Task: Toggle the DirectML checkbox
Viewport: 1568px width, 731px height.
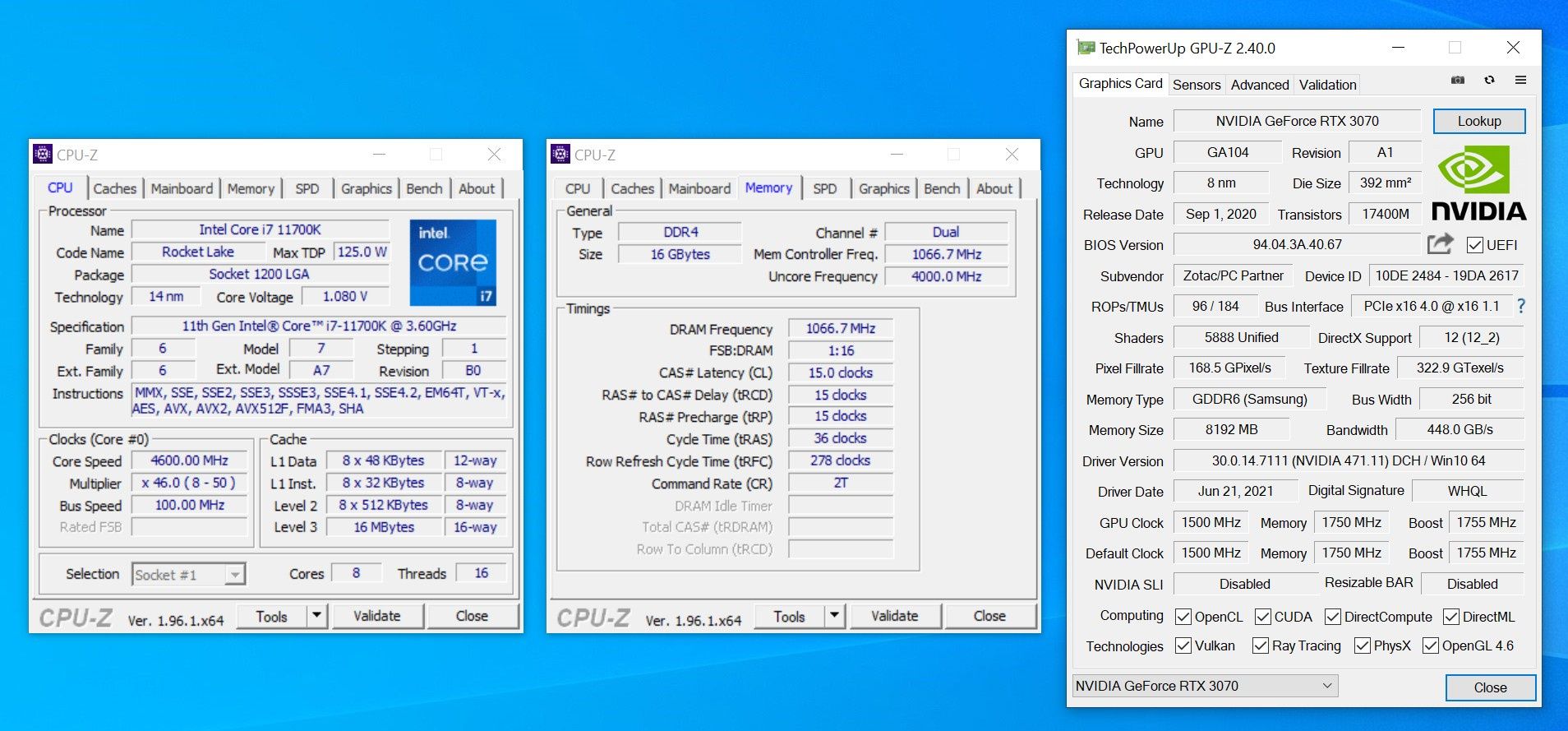Action: (x=1451, y=617)
